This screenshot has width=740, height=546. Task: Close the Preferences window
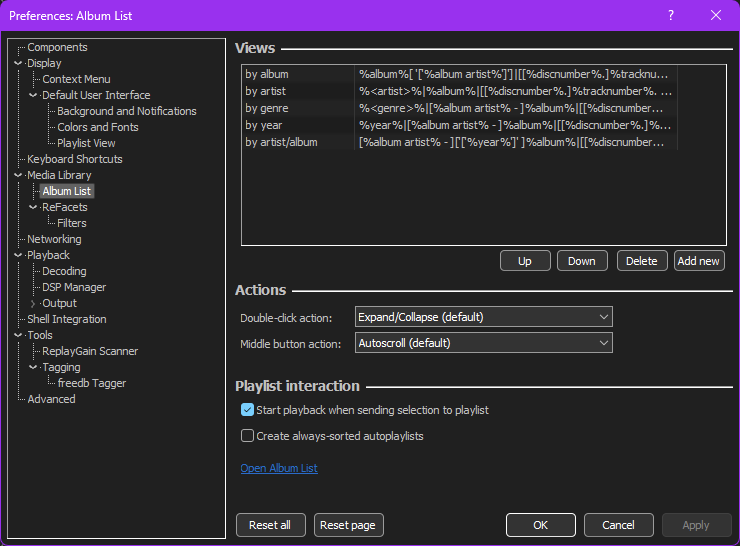tap(715, 16)
